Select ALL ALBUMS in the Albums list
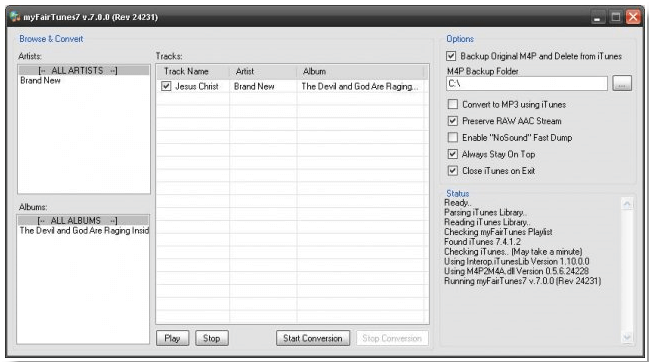Image resolution: width=650 pixels, height=363 pixels. click(83, 220)
